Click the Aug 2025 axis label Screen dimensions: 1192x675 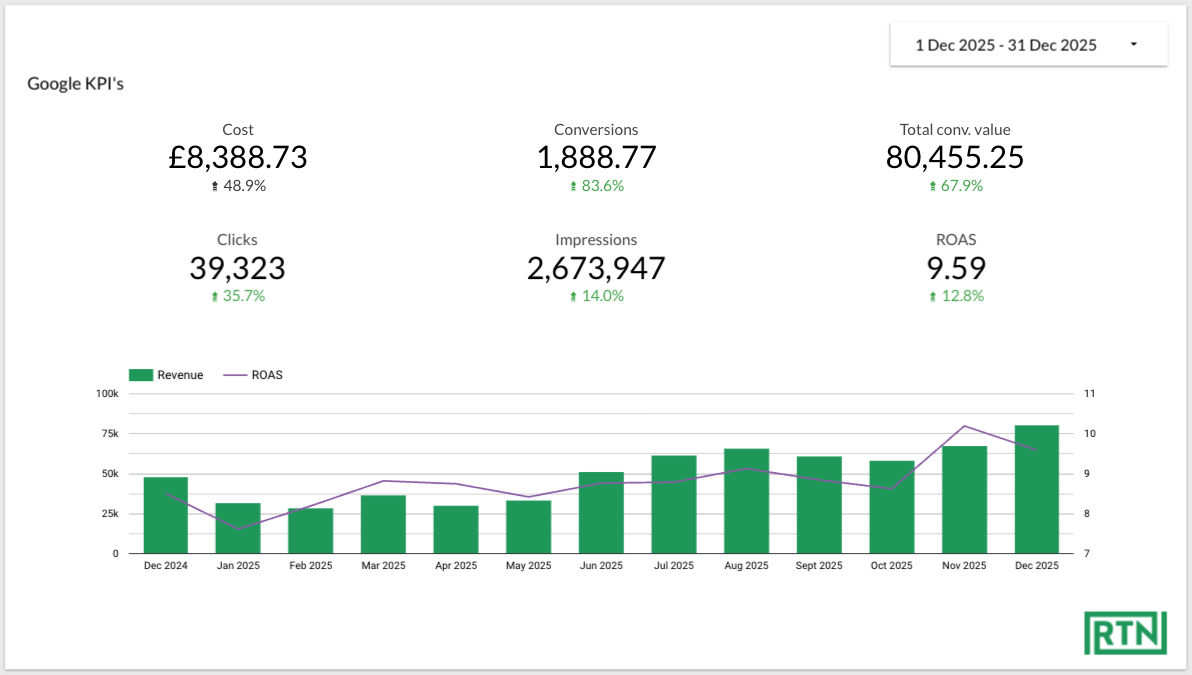point(746,565)
